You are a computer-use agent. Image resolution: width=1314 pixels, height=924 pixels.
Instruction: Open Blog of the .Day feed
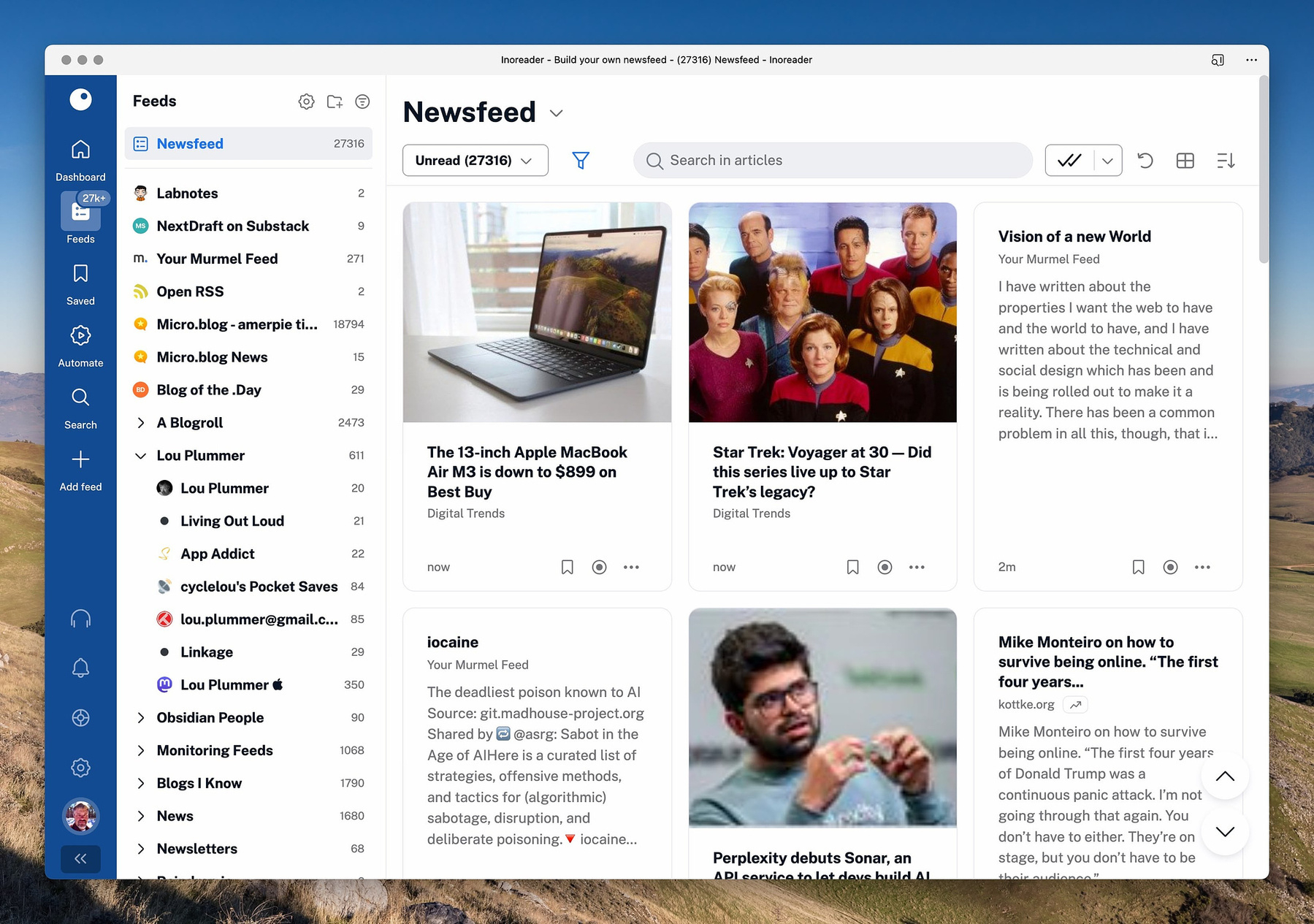[x=248, y=390]
